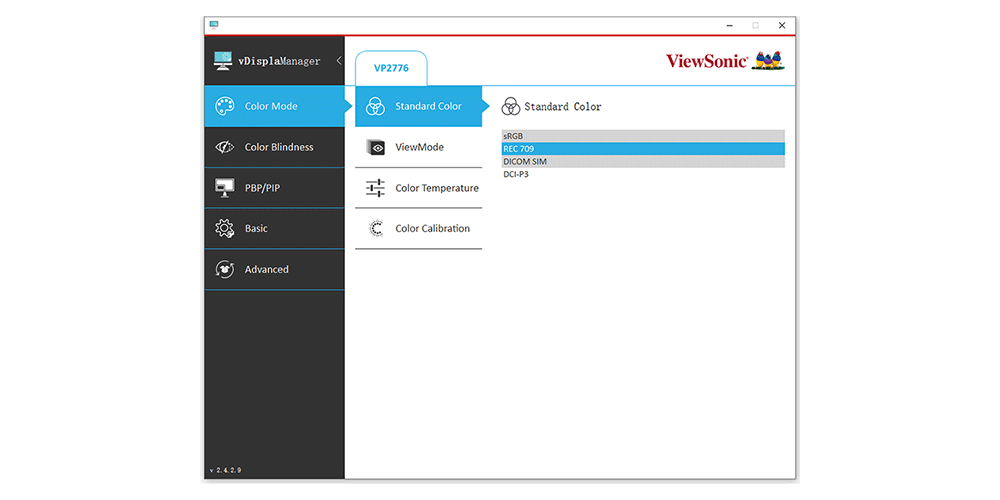Collapse the sidebar with the chevron arrow
The width and height of the screenshot is (1000, 500).
click(339, 61)
